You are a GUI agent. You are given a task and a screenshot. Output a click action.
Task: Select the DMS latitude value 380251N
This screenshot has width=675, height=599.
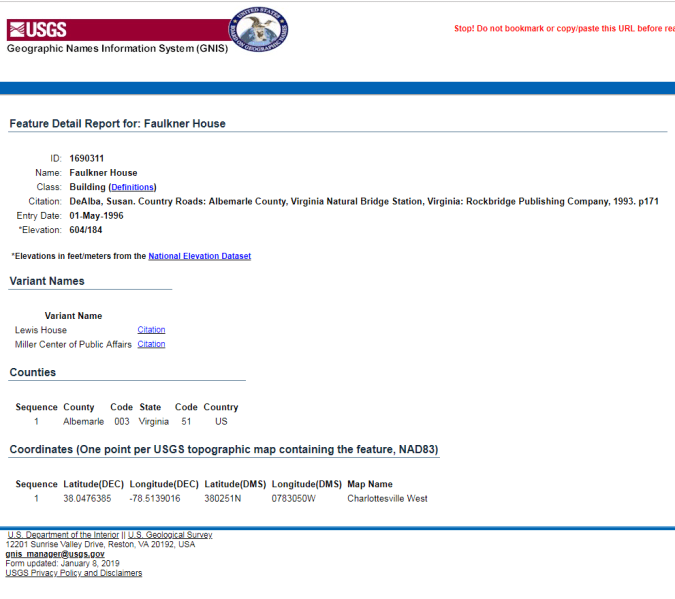(222, 498)
